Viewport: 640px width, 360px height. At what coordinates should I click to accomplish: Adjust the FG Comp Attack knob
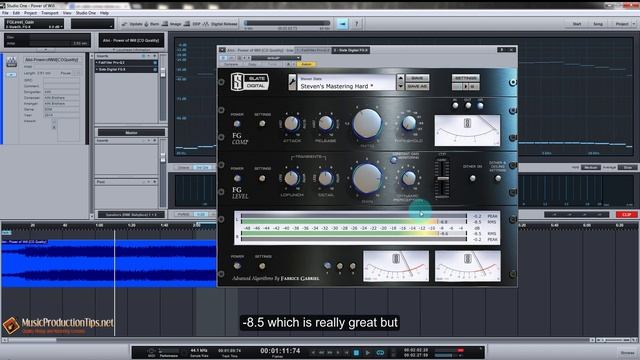point(291,123)
